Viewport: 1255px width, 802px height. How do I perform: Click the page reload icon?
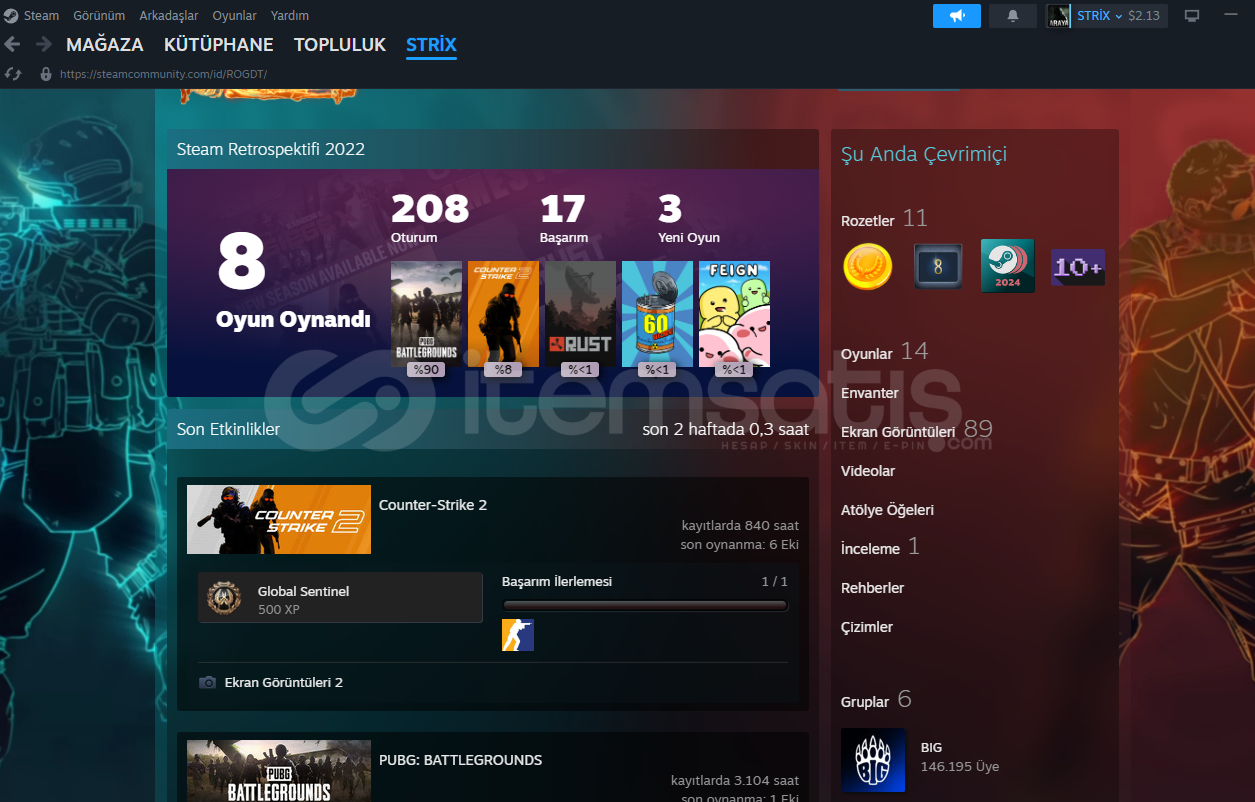pyautogui.click(x=13, y=74)
